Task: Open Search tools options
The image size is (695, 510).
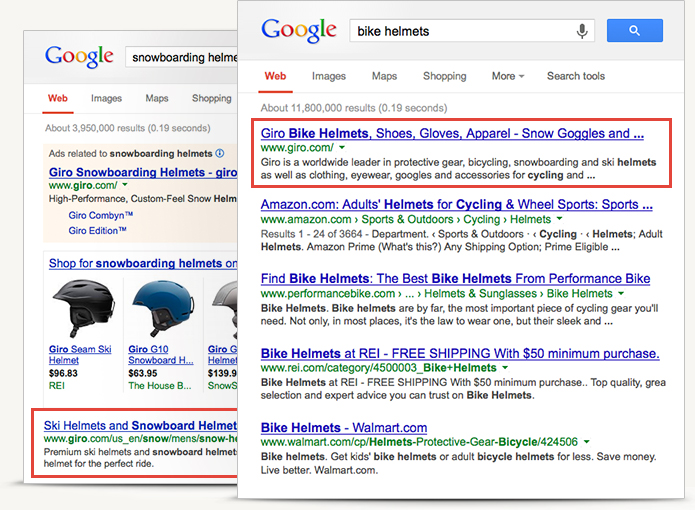Action: point(575,76)
